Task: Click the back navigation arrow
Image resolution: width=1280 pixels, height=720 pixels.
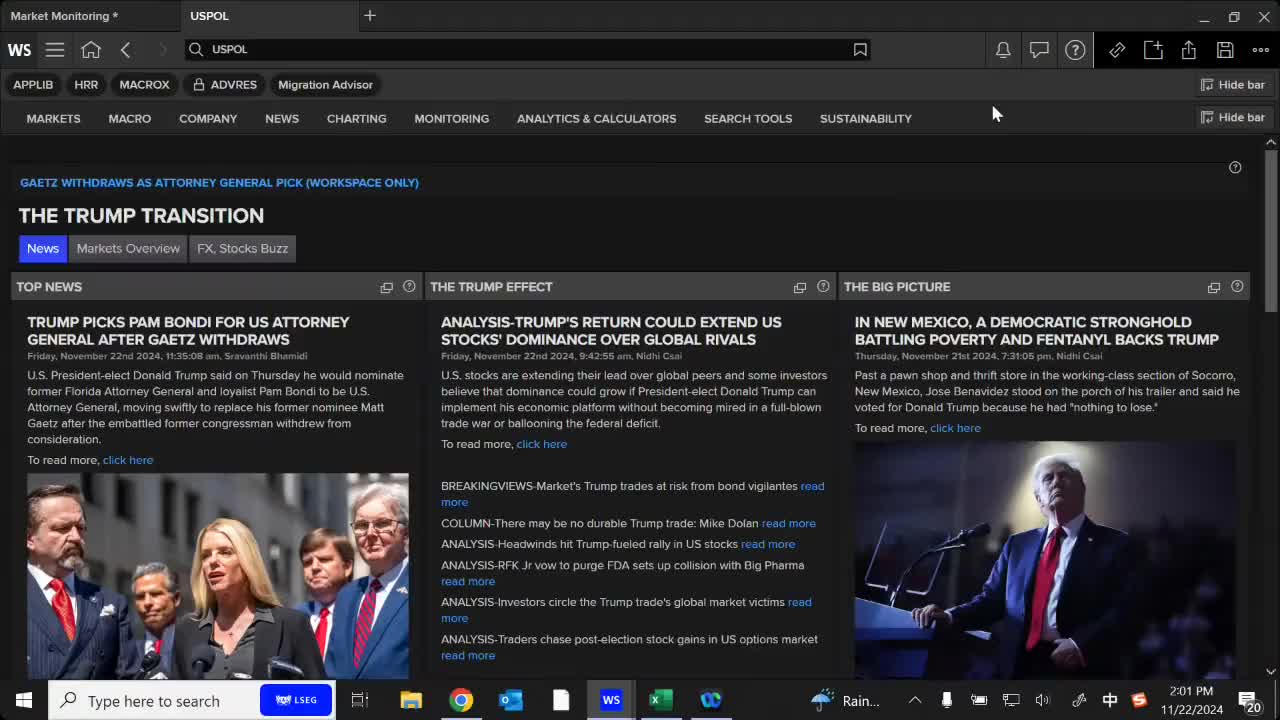Action: click(125, 49)
